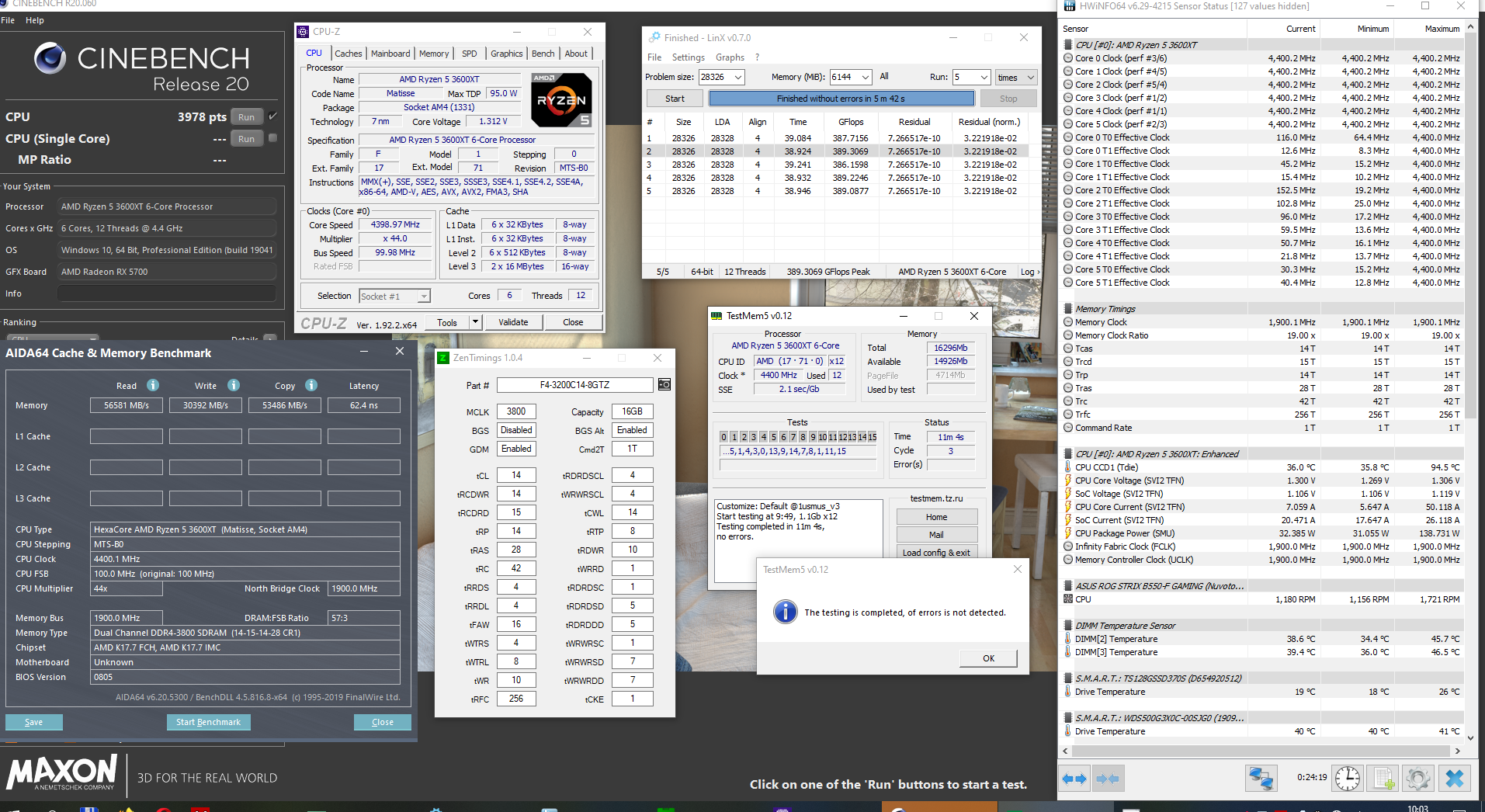
Task: Open the LinX Run count dropdown
Action: point(984,77)
